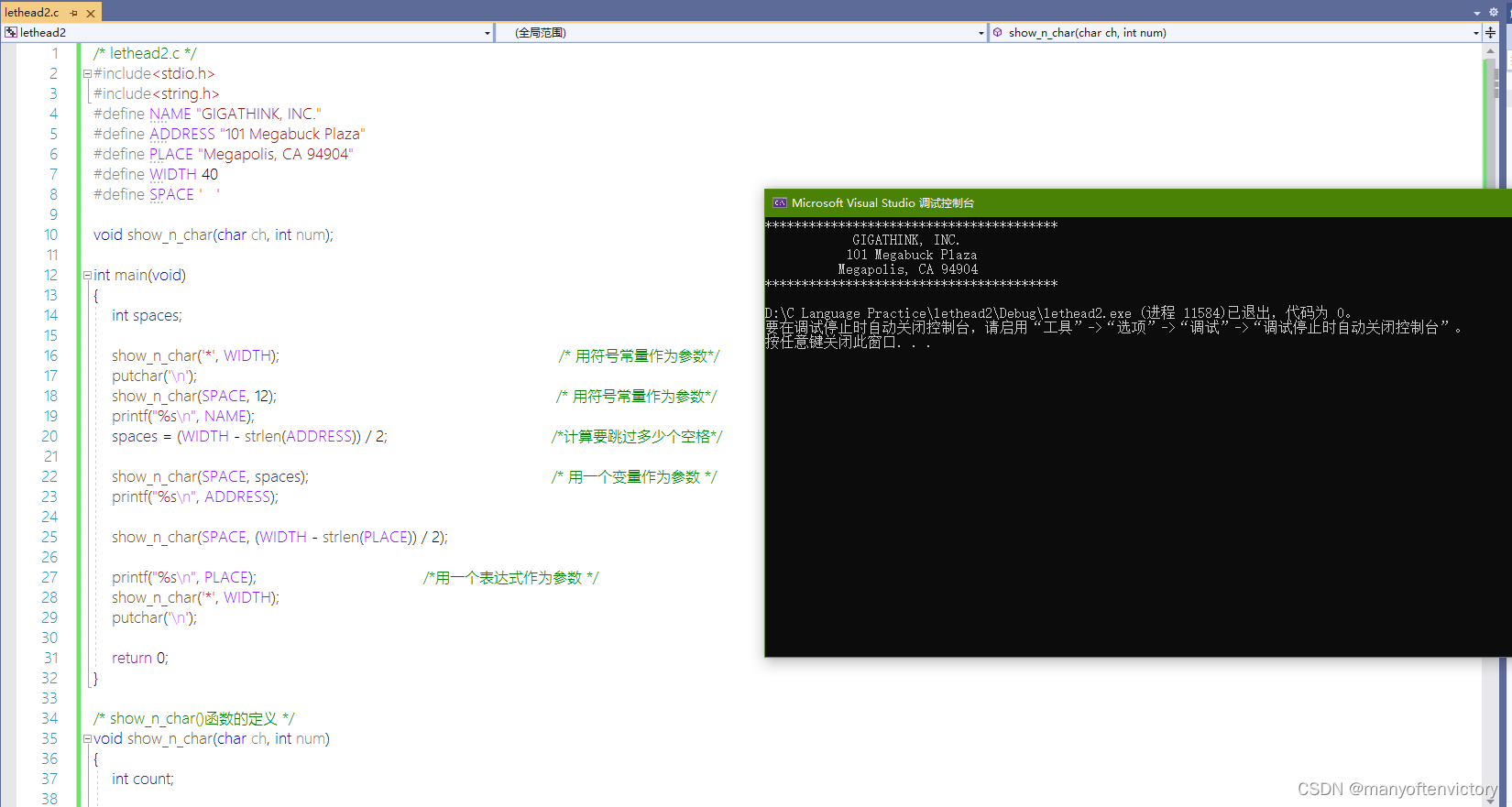The height and width of the screenshot is (807, 1512).
Task: Click show_n_char with strlen(PLACE) on line 25
Action: click(279, 537)
